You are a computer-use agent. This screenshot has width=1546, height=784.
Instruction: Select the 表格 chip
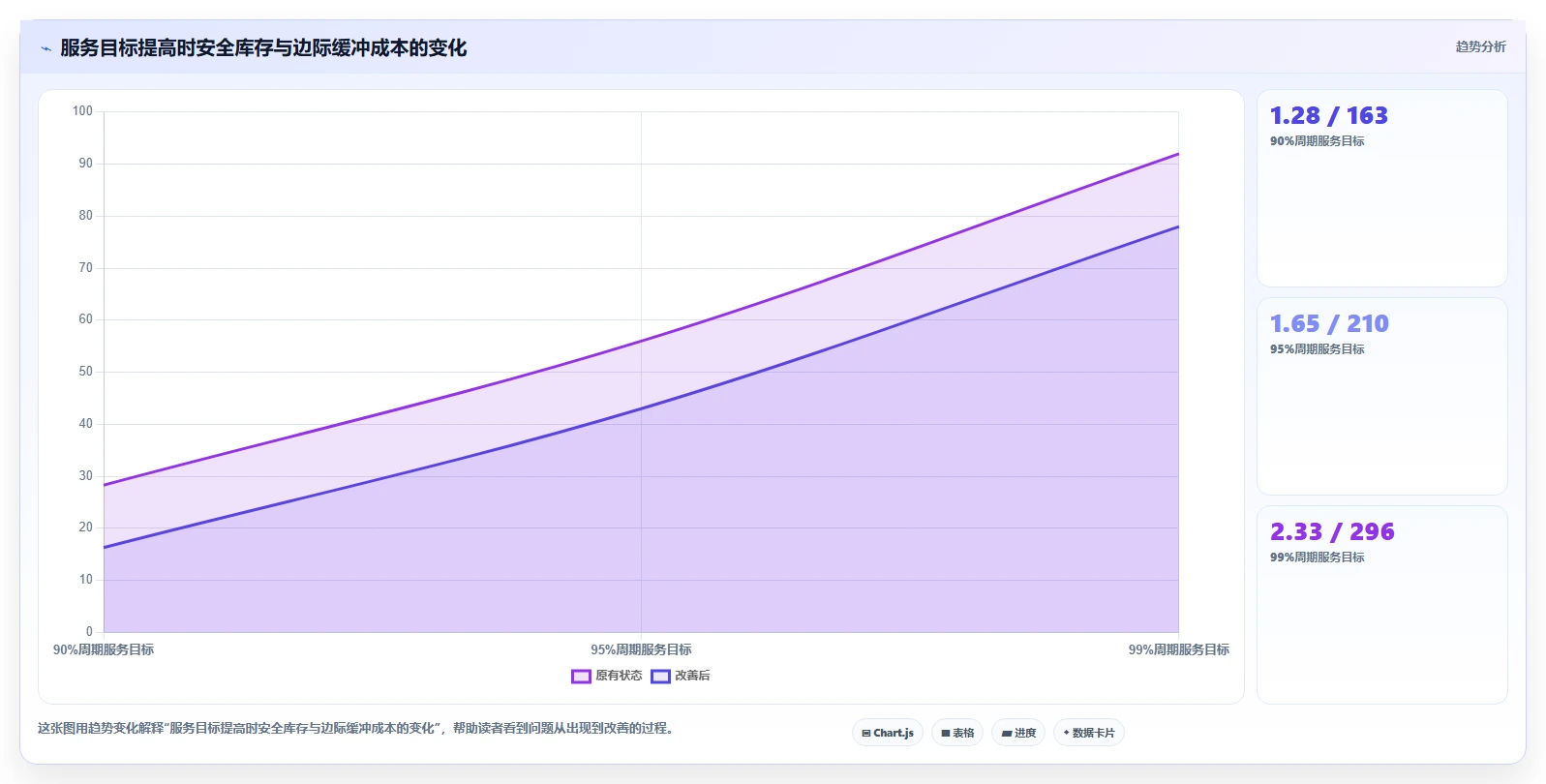957,733
